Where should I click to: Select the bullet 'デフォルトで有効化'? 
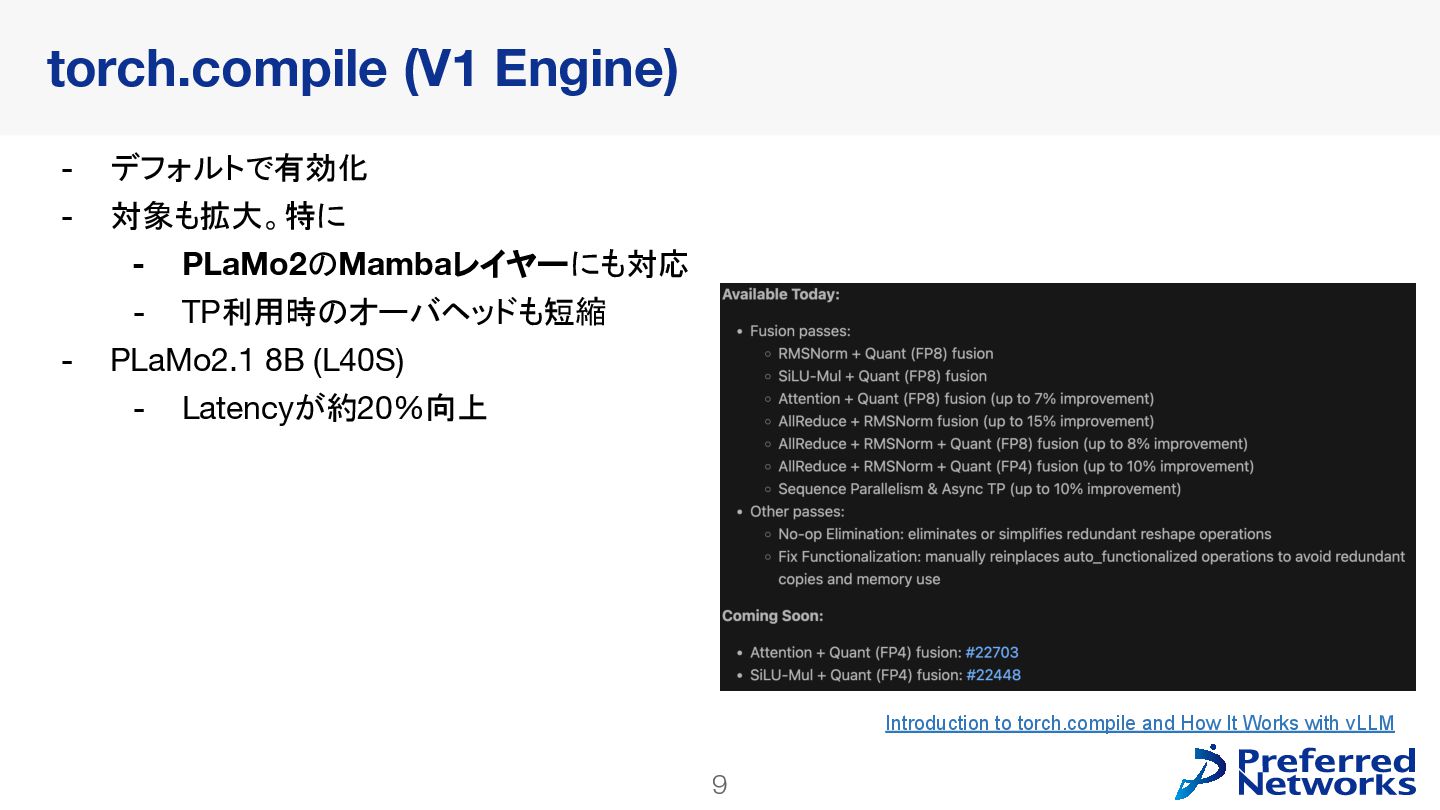[239, 168]
